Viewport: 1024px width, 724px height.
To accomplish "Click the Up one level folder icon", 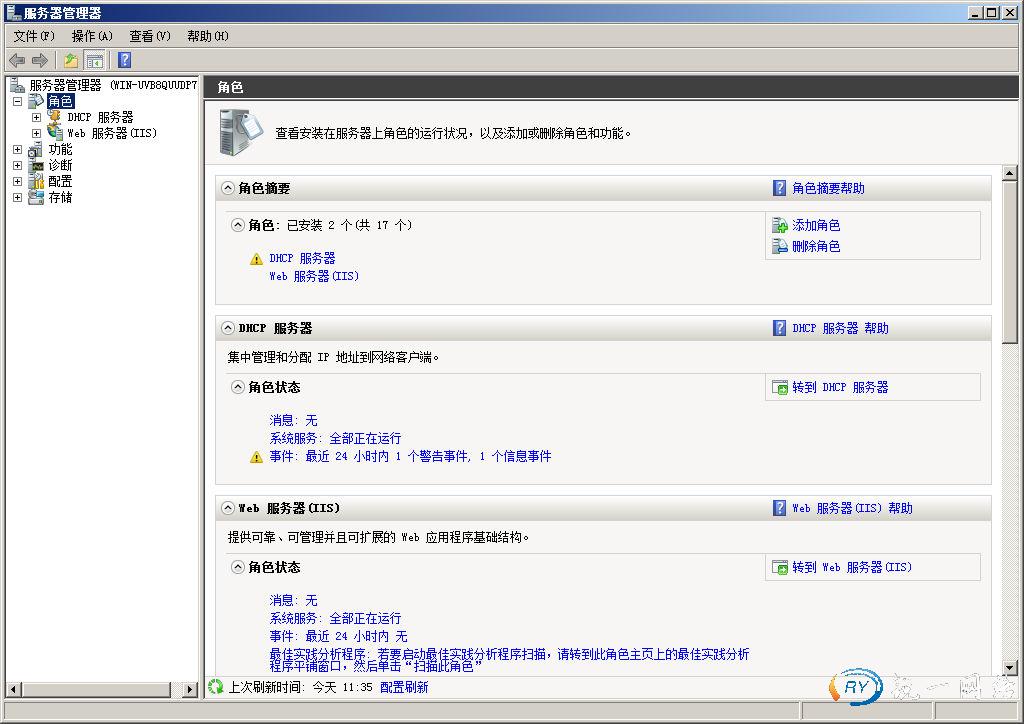I will [71, 61].
